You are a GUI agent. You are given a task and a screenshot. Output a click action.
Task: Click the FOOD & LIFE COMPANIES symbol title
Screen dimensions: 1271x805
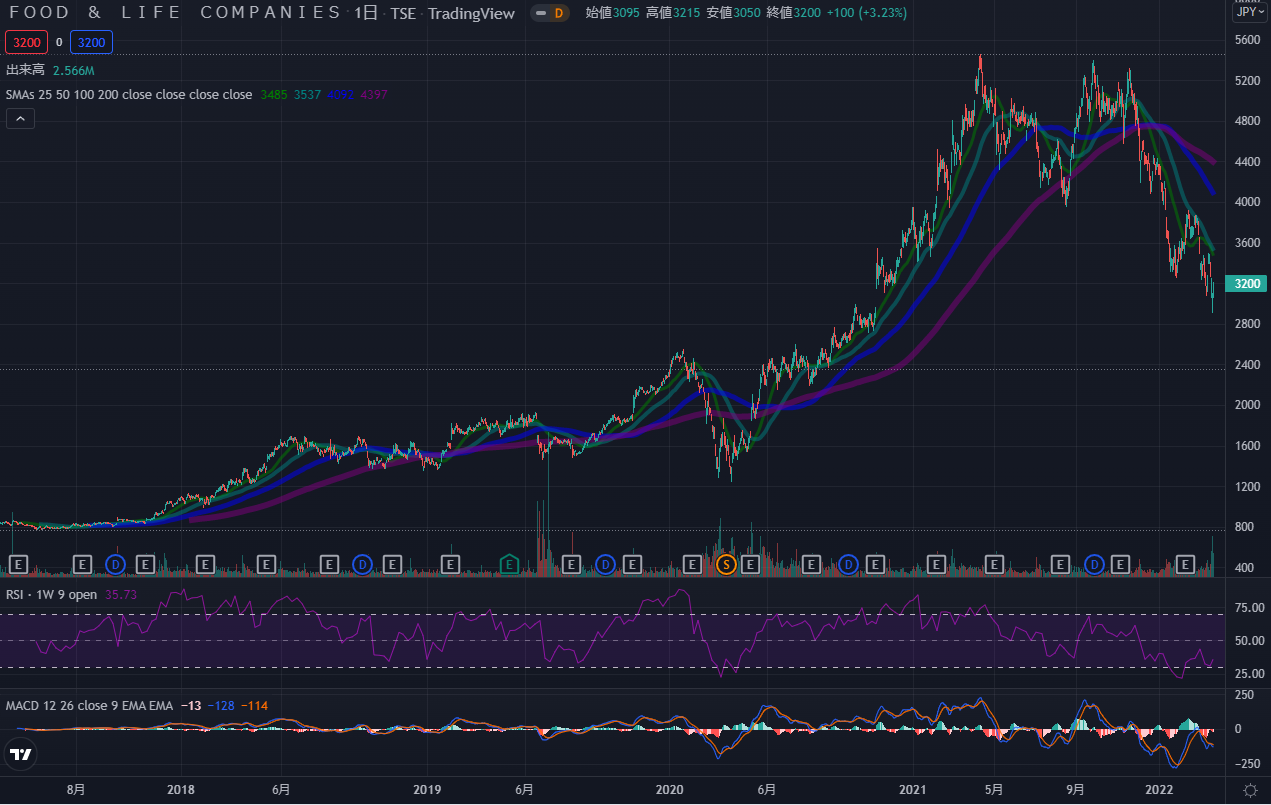point(175,13)
